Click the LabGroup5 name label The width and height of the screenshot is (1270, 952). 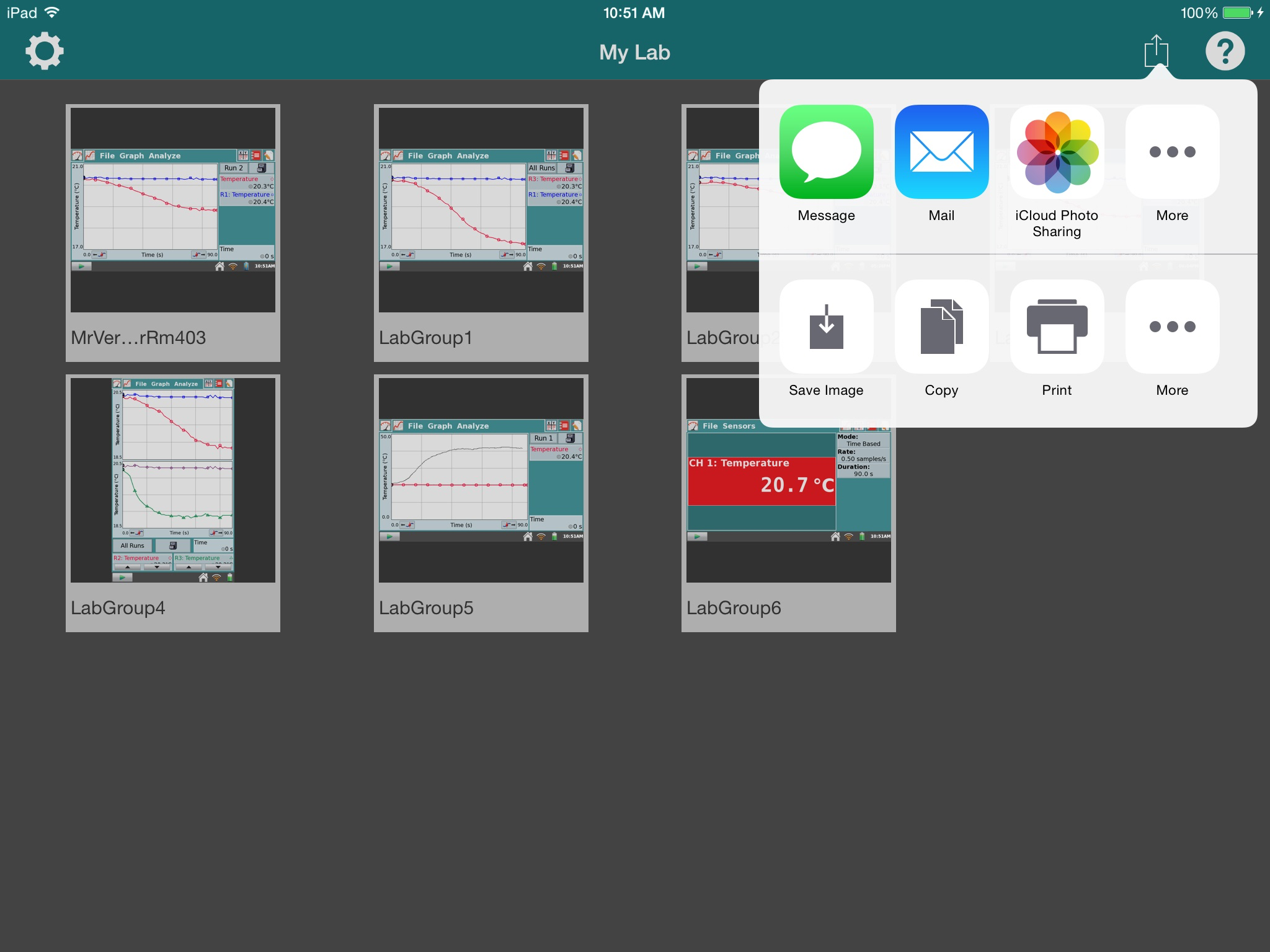426,608
